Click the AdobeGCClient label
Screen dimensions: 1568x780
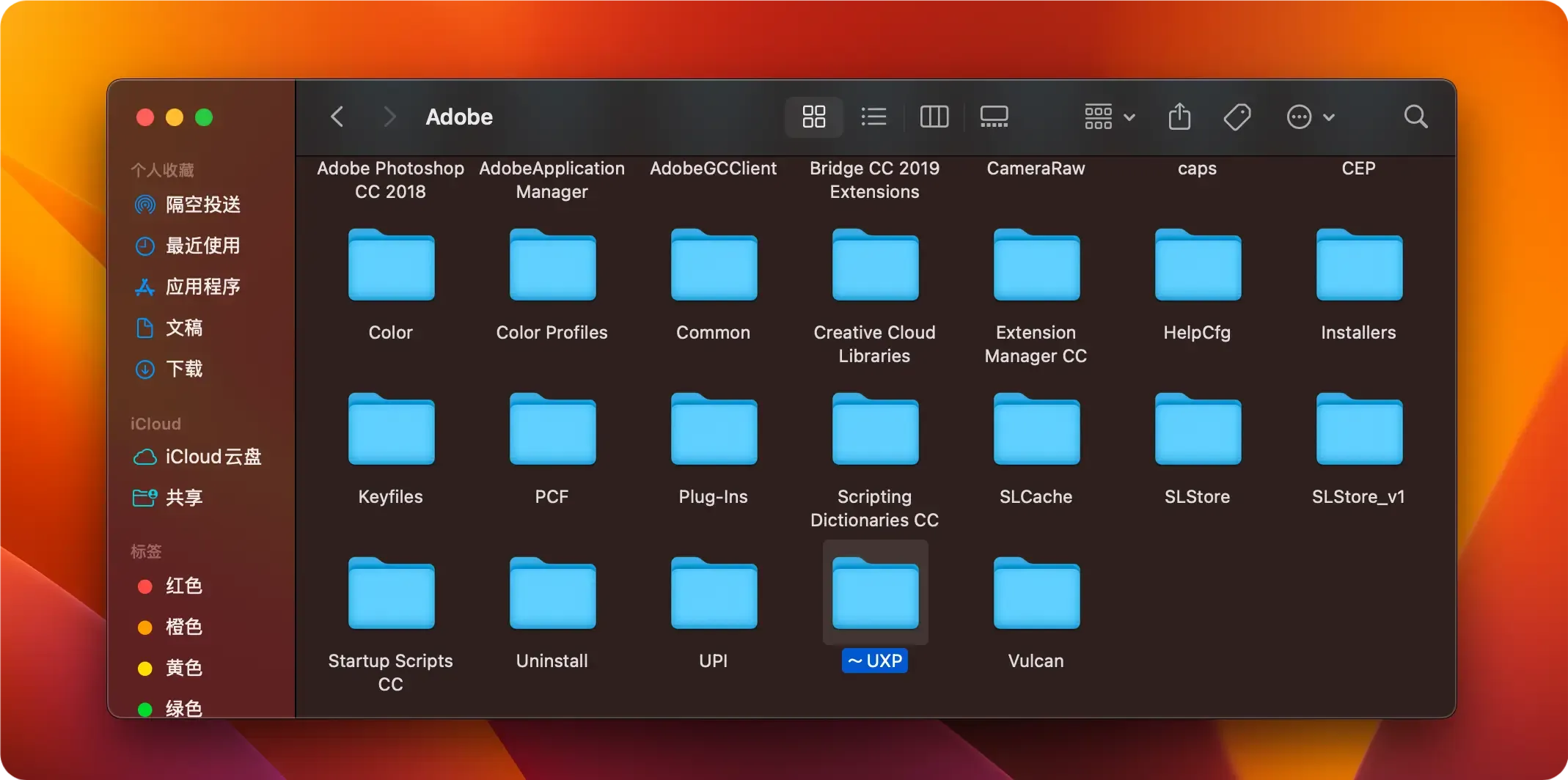pos(714,168)
